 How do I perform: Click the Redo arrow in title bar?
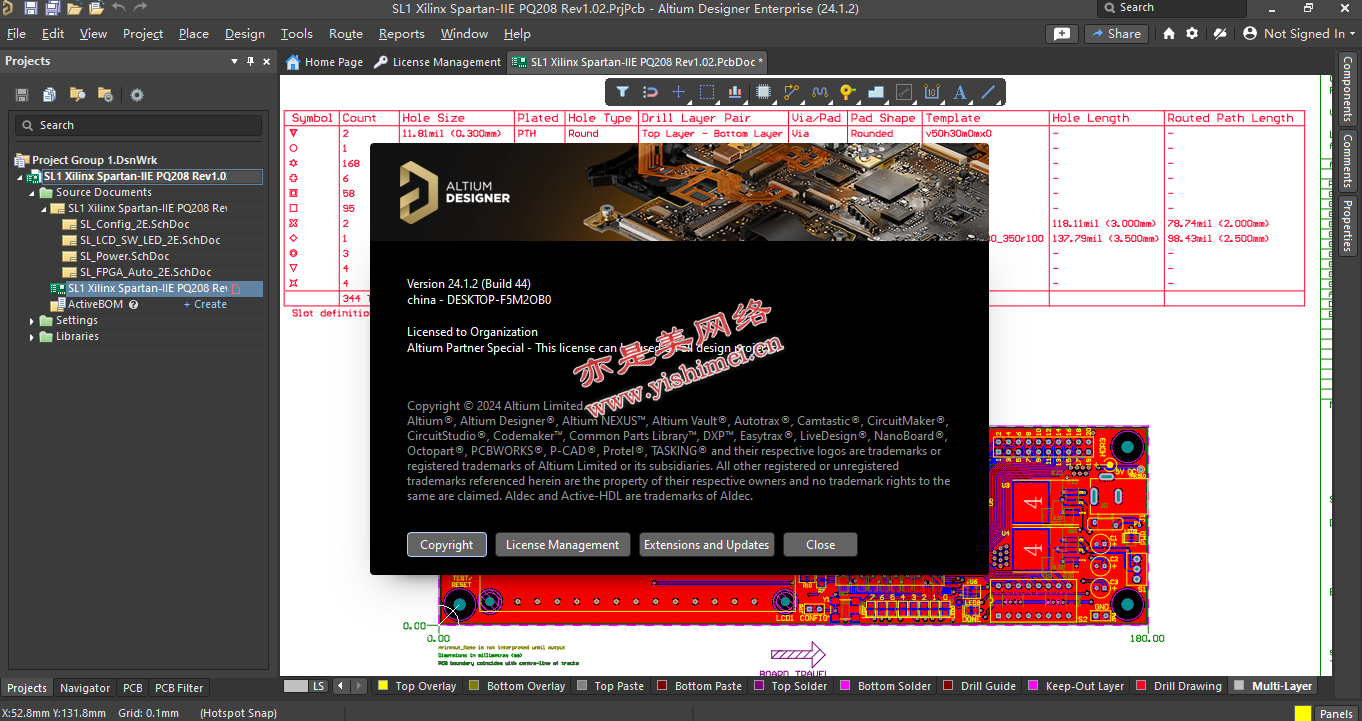(x=141, y=8)
